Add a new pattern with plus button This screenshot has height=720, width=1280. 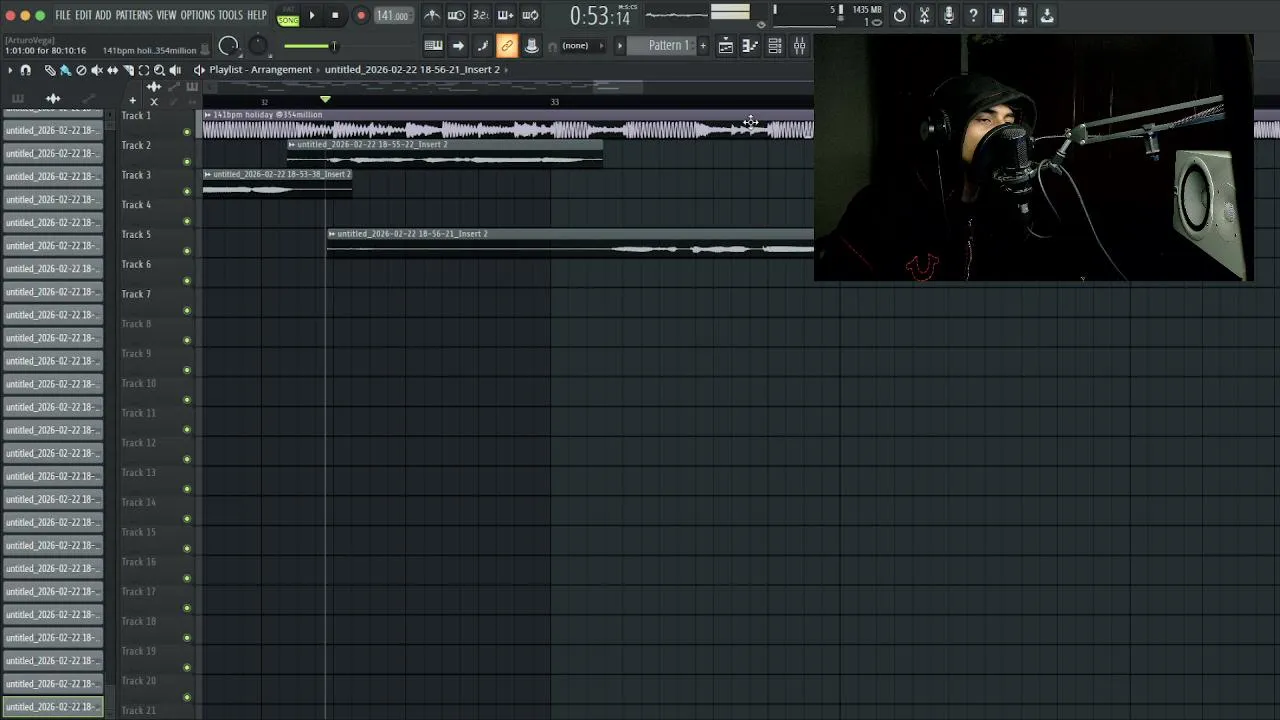pyautogui.click(x=702, y=45)
